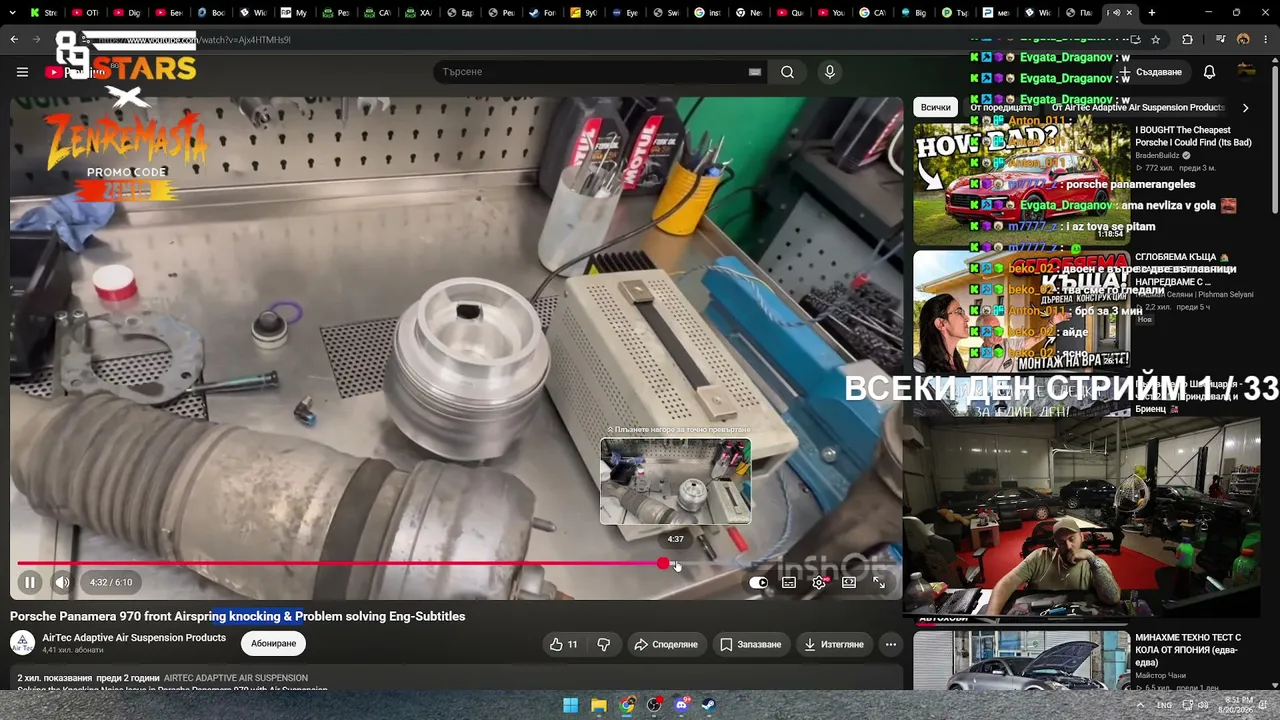Click the Създаване create button

(x=1151, y=72)
